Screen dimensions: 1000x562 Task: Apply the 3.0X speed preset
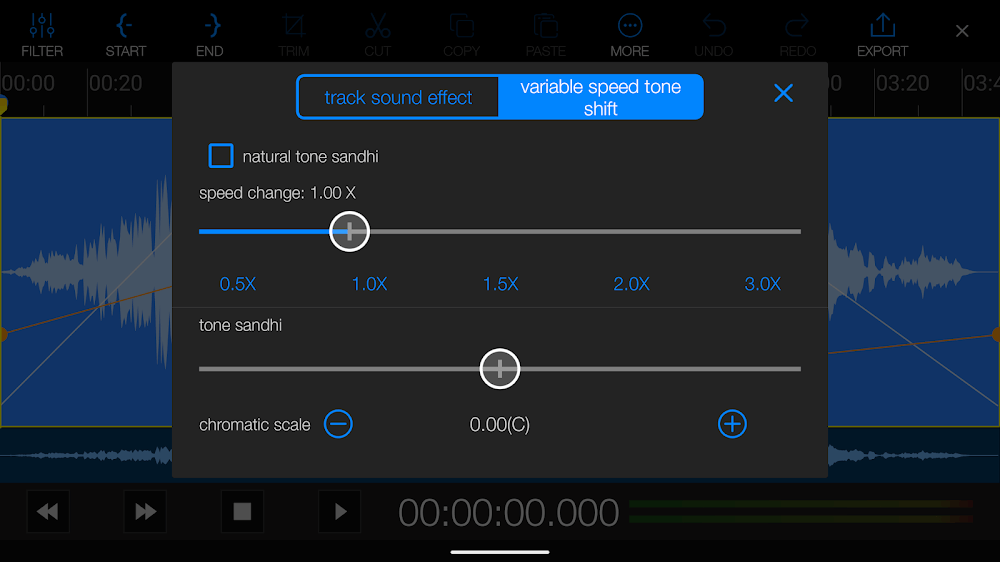click(763, 284)
